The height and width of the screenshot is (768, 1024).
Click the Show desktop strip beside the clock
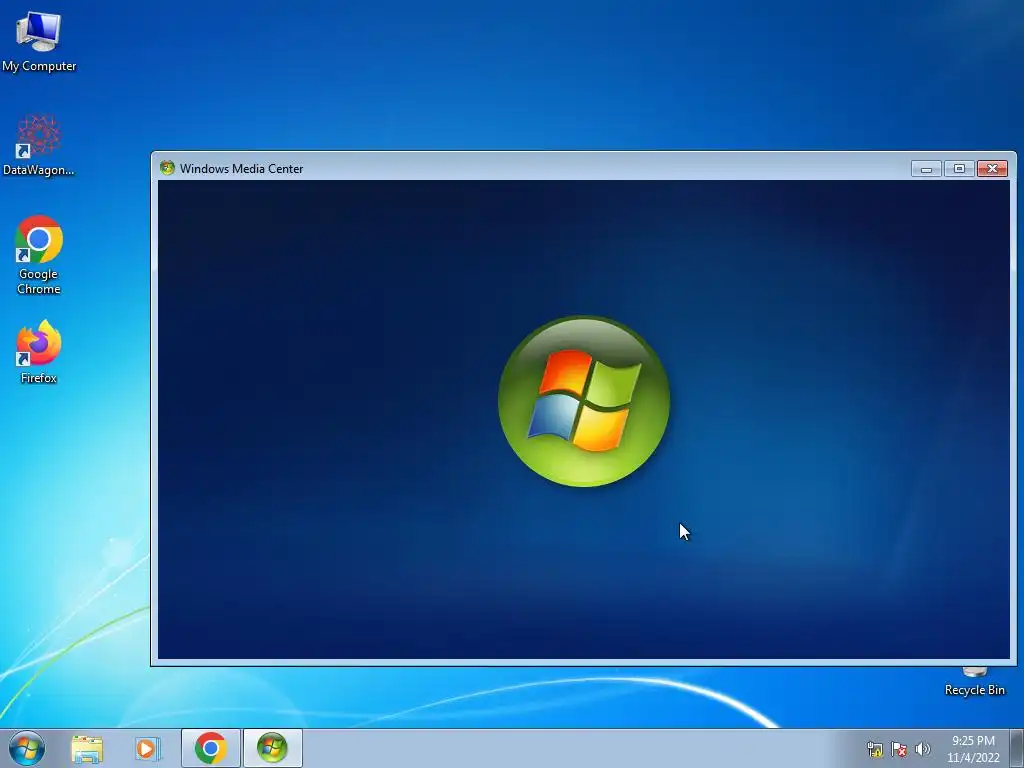(1017, 748)
